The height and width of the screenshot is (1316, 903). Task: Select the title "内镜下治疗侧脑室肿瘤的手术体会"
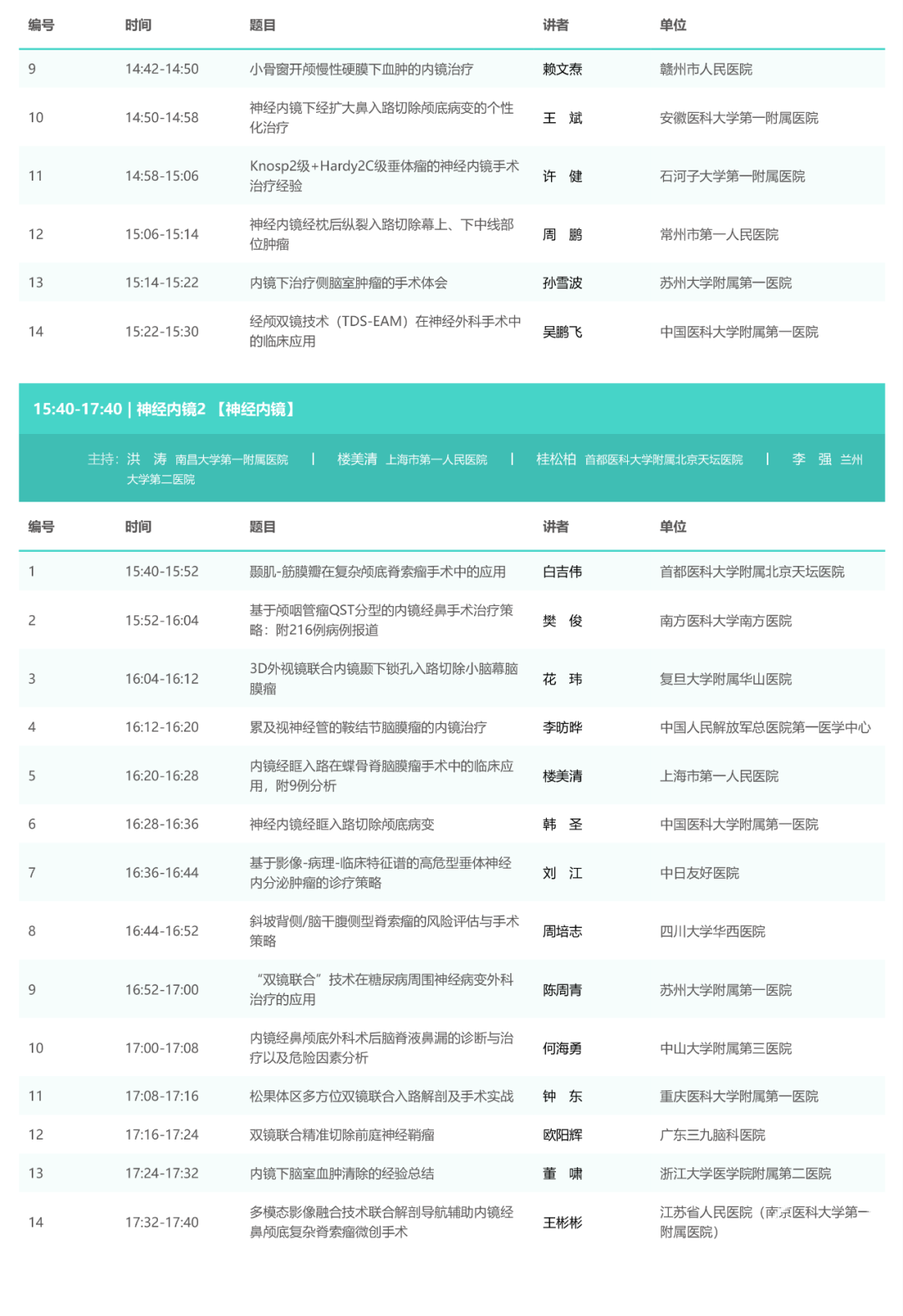tap(349, 283)
